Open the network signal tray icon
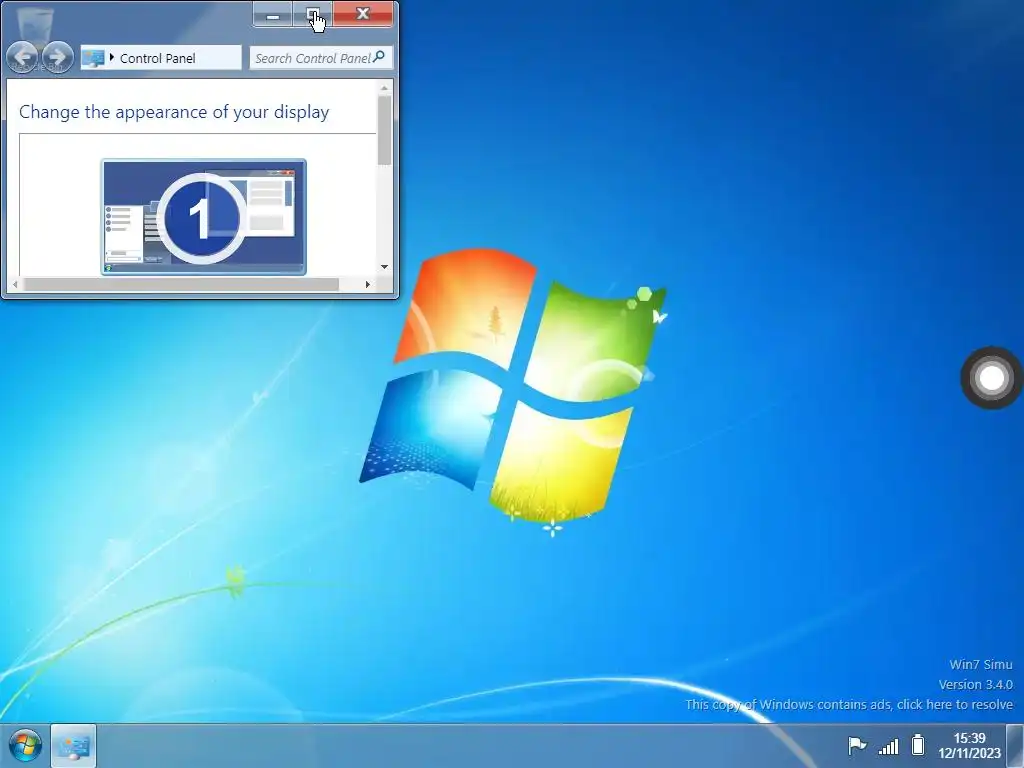The width and height of the screenshot is (1024, 768). tap(888, 746)
